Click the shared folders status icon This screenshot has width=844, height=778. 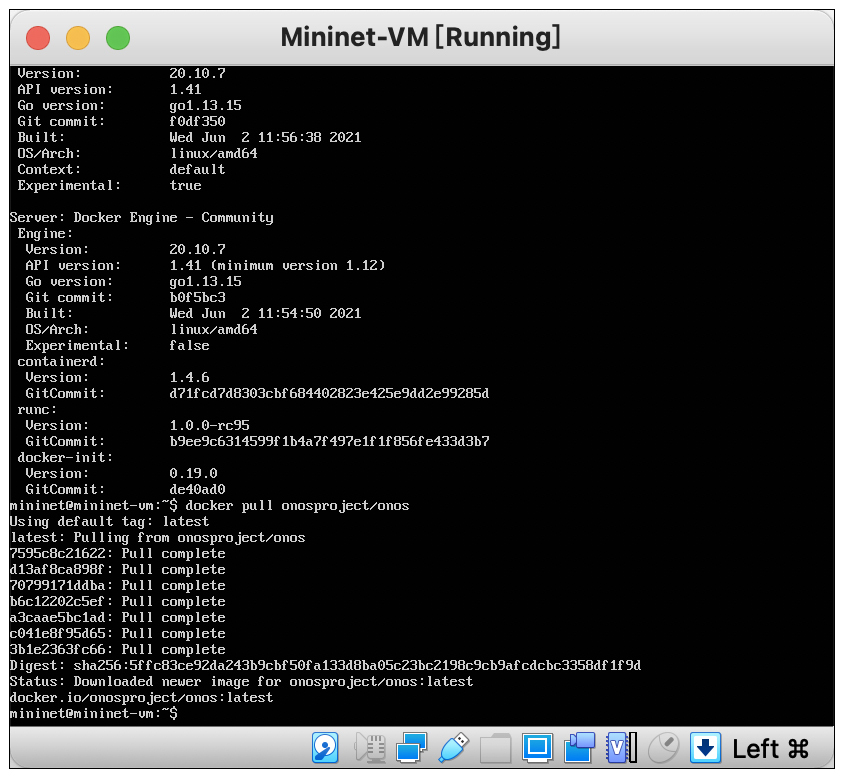495,747
